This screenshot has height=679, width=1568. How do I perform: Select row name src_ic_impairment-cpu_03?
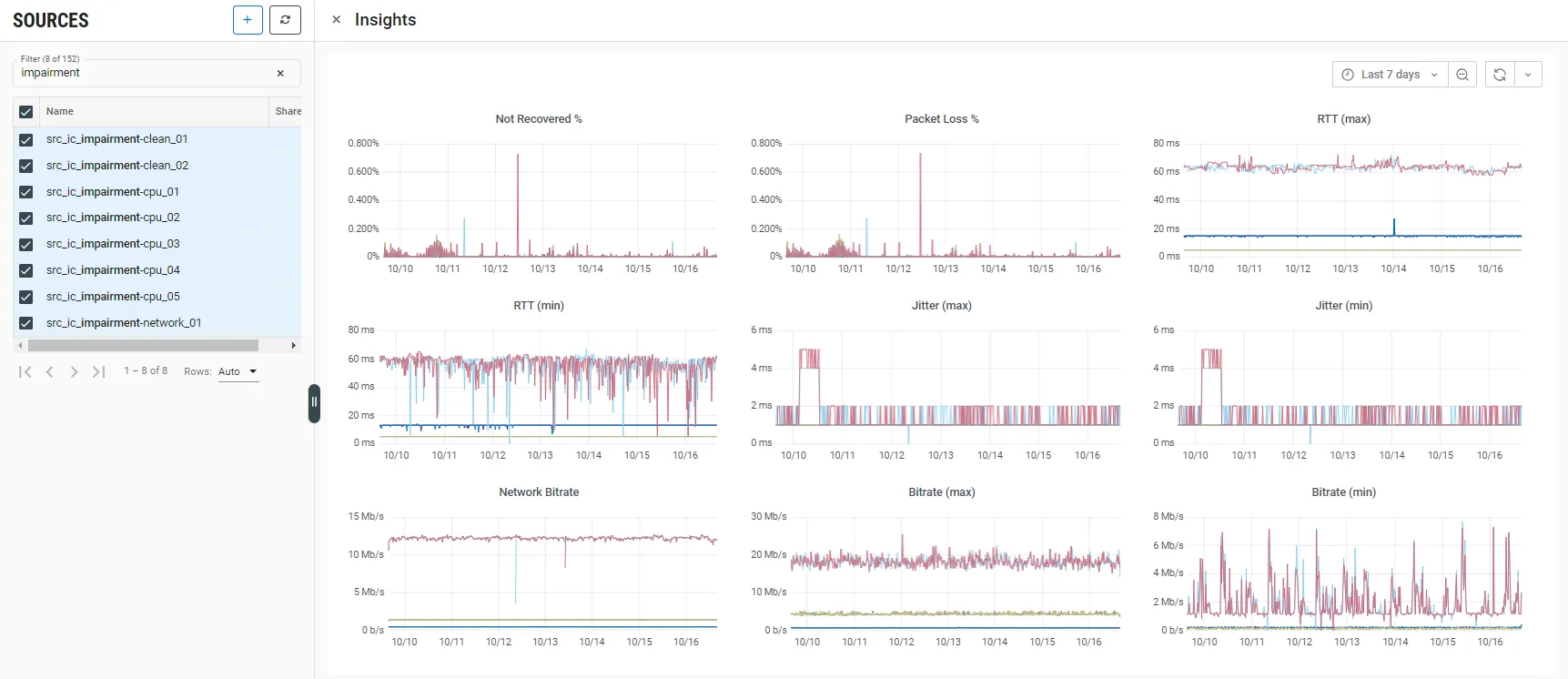point(113,244)
